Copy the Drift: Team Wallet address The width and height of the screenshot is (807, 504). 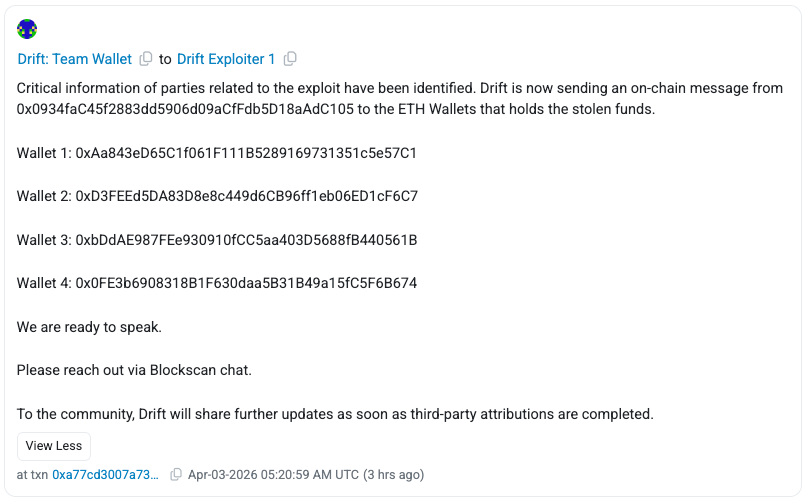(x=146, y=59)
